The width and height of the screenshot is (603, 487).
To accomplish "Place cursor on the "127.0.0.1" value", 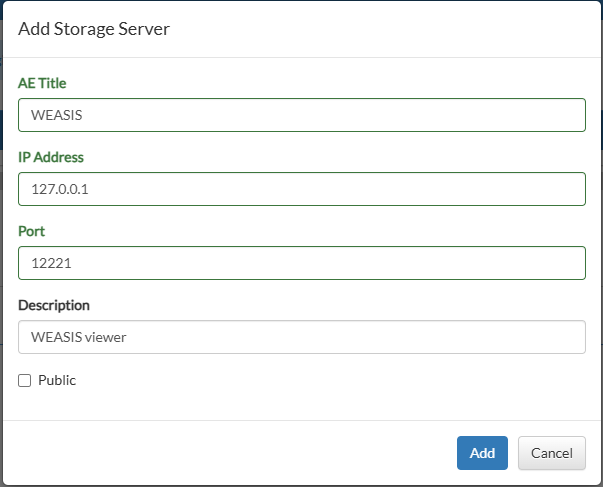I will (60, 189).
